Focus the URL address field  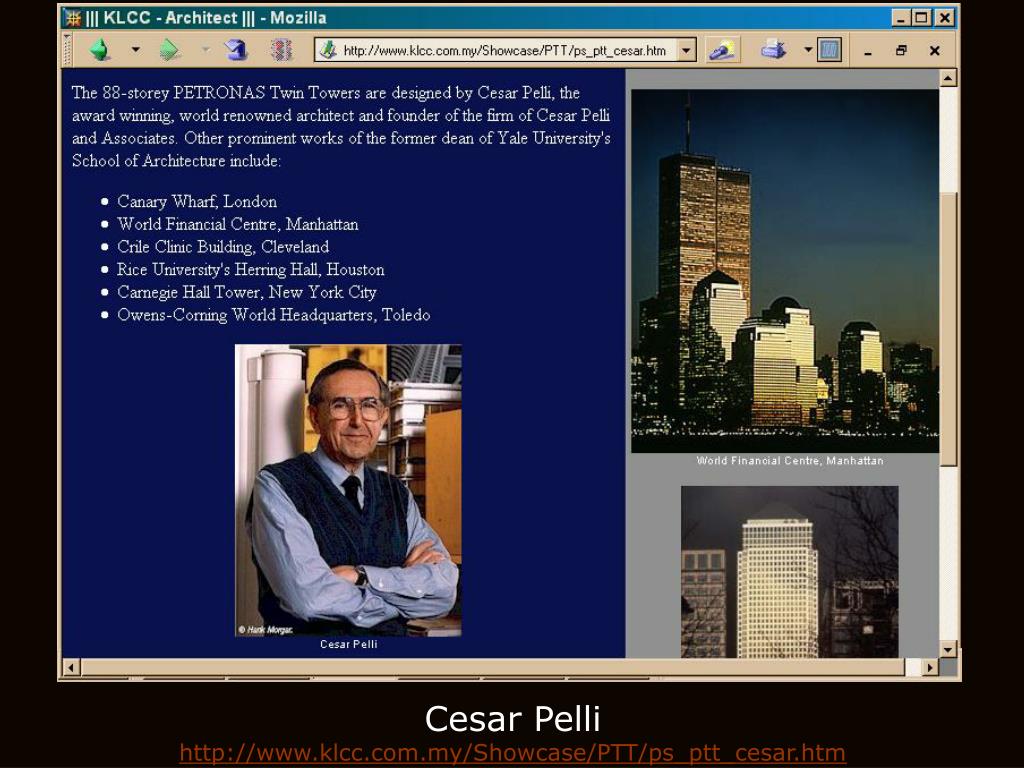[504, 50]
